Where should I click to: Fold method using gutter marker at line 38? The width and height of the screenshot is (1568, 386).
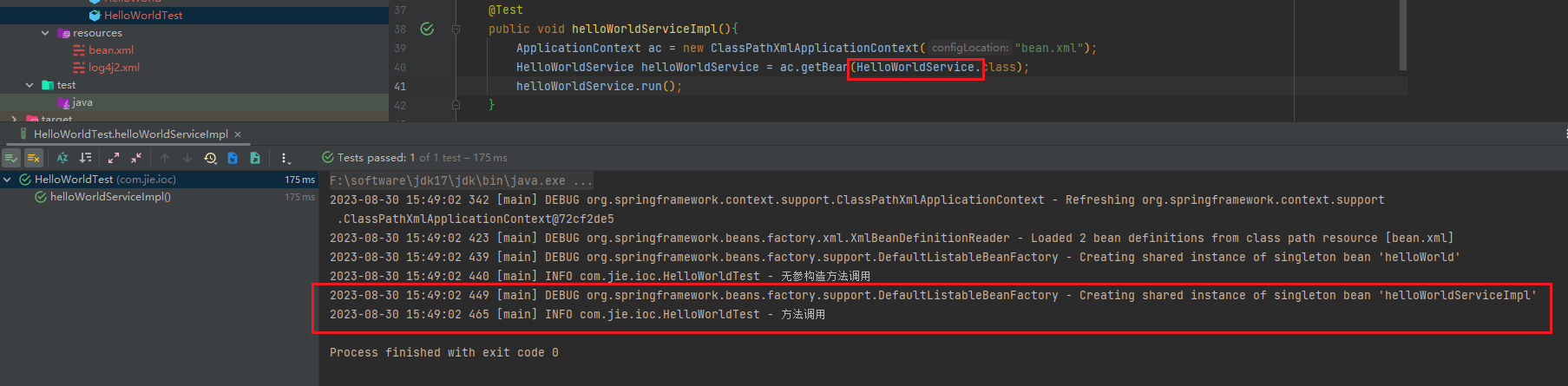point(456,29)
